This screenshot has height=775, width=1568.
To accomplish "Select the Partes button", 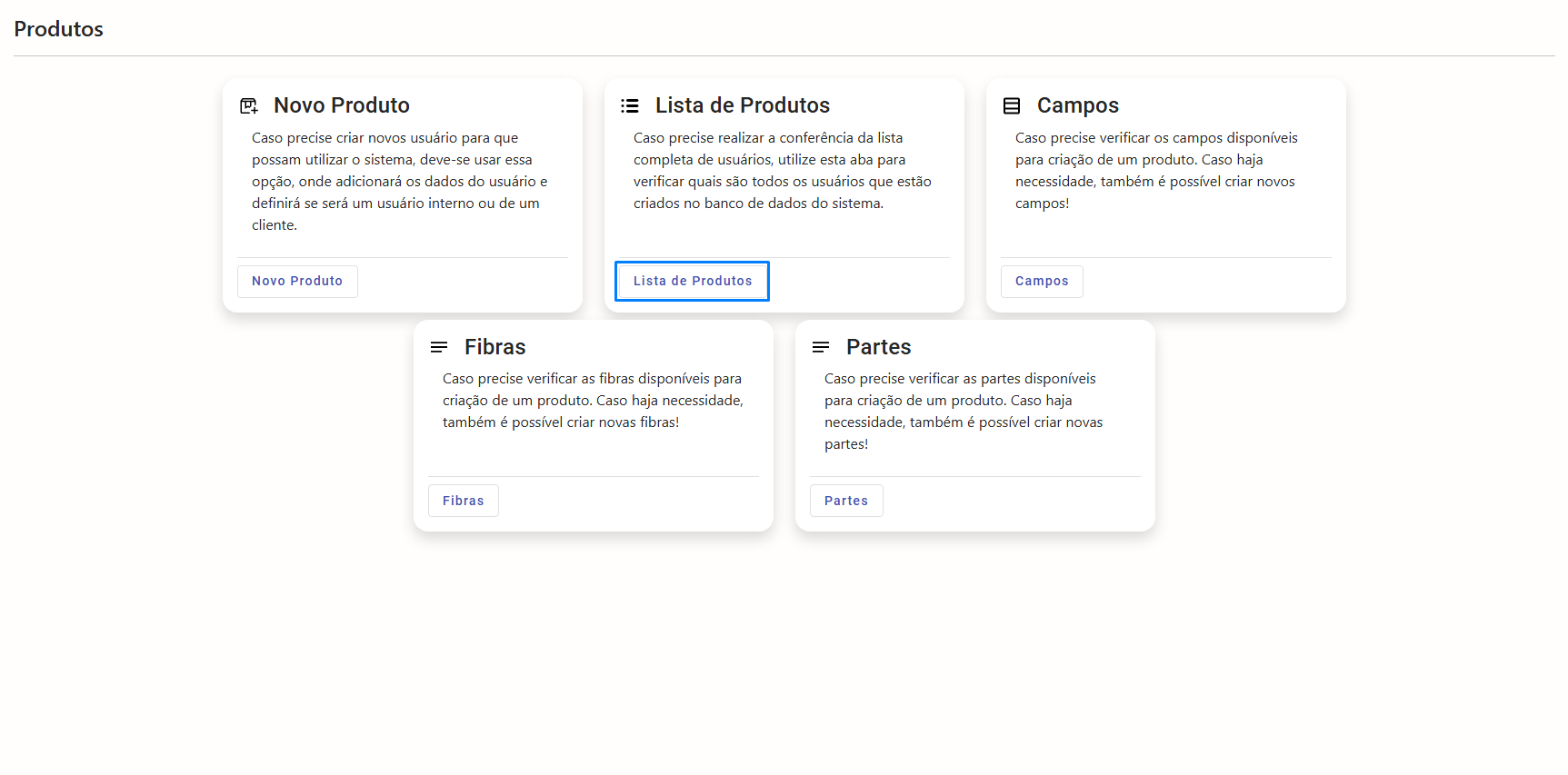I will point(845,501).
